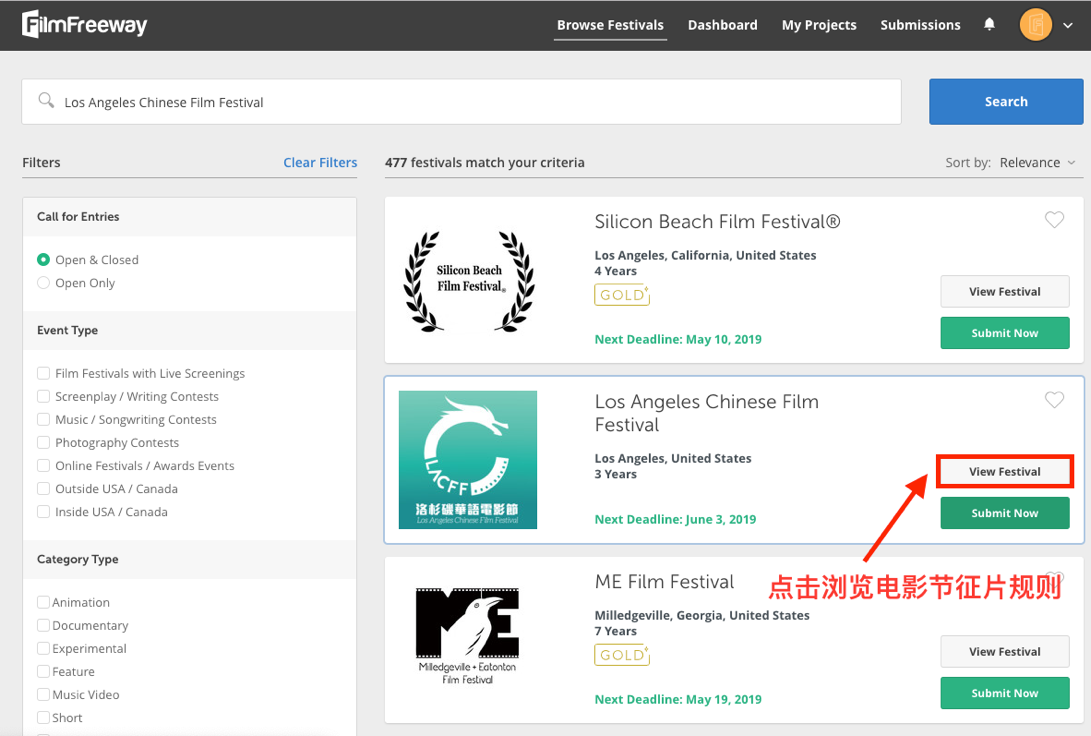Click Los Angeles, California, United States location
This screenshot has height=736, width=1091.
tap(706, 255)
